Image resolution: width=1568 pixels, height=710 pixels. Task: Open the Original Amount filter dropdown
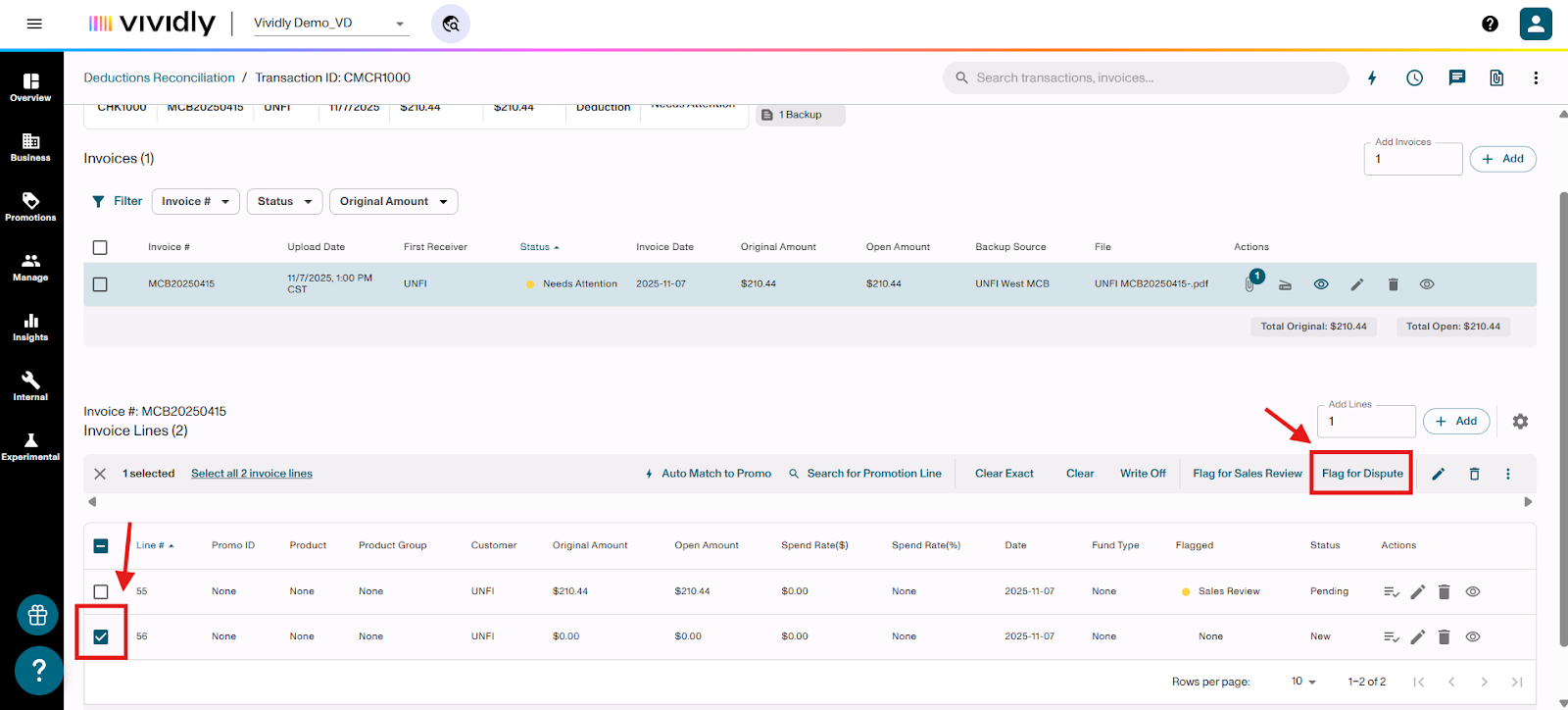[393, 201]
